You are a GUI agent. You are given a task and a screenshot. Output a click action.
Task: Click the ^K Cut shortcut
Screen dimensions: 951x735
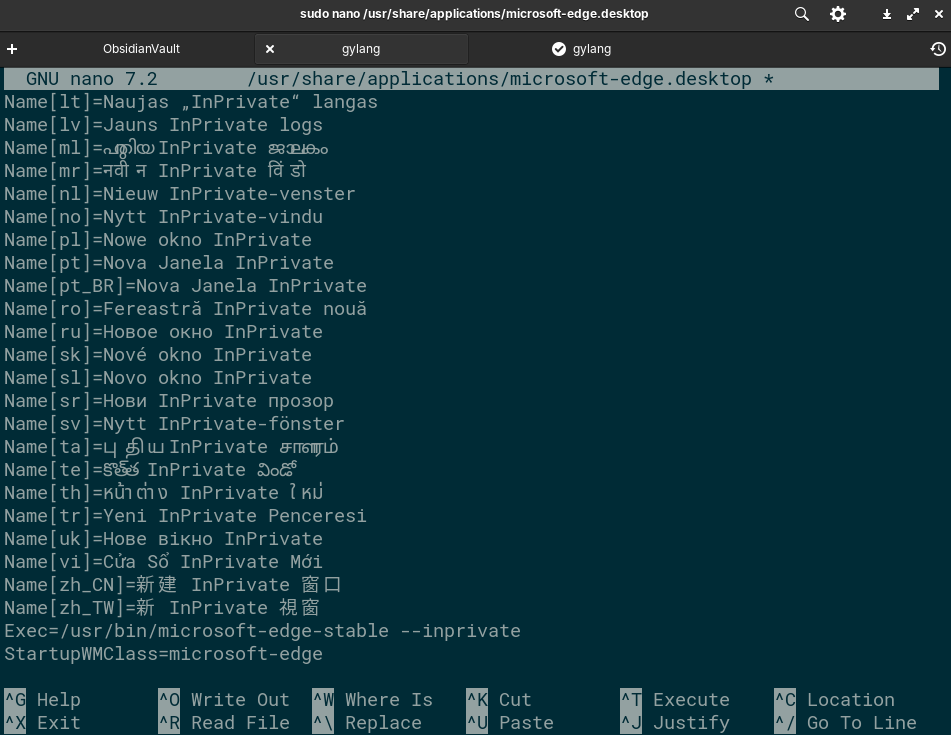[x=499, y=700]
